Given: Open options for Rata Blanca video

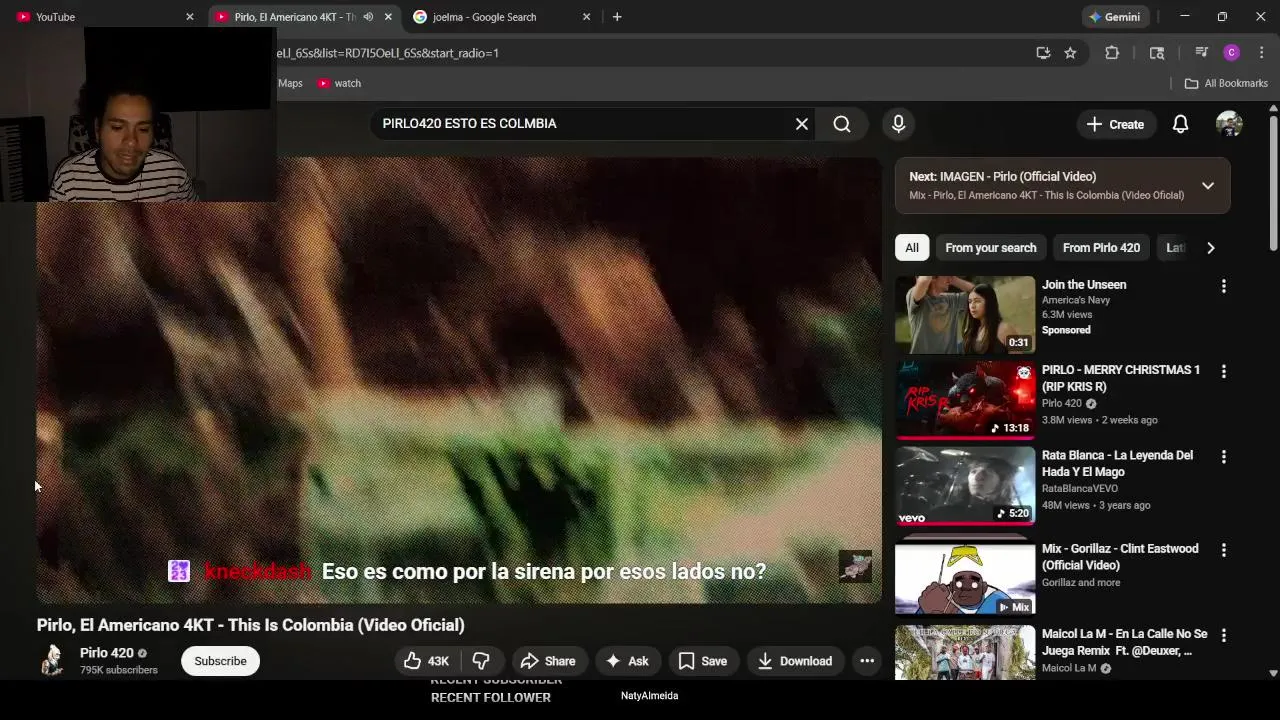Looking at the screenshot, I should click(x=1223, y=456).
